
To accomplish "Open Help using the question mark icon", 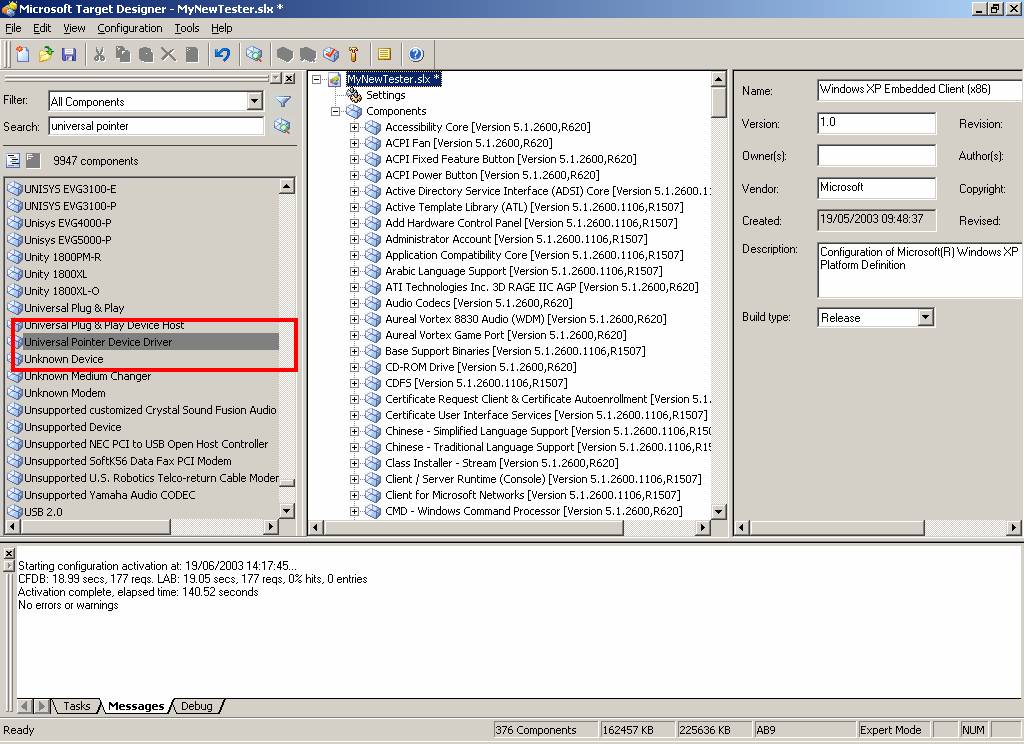I will 417,54.
